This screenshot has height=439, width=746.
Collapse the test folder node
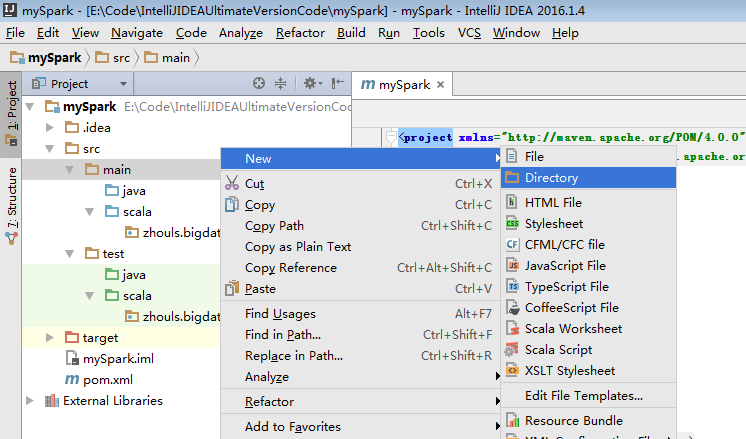pos(69,254)
